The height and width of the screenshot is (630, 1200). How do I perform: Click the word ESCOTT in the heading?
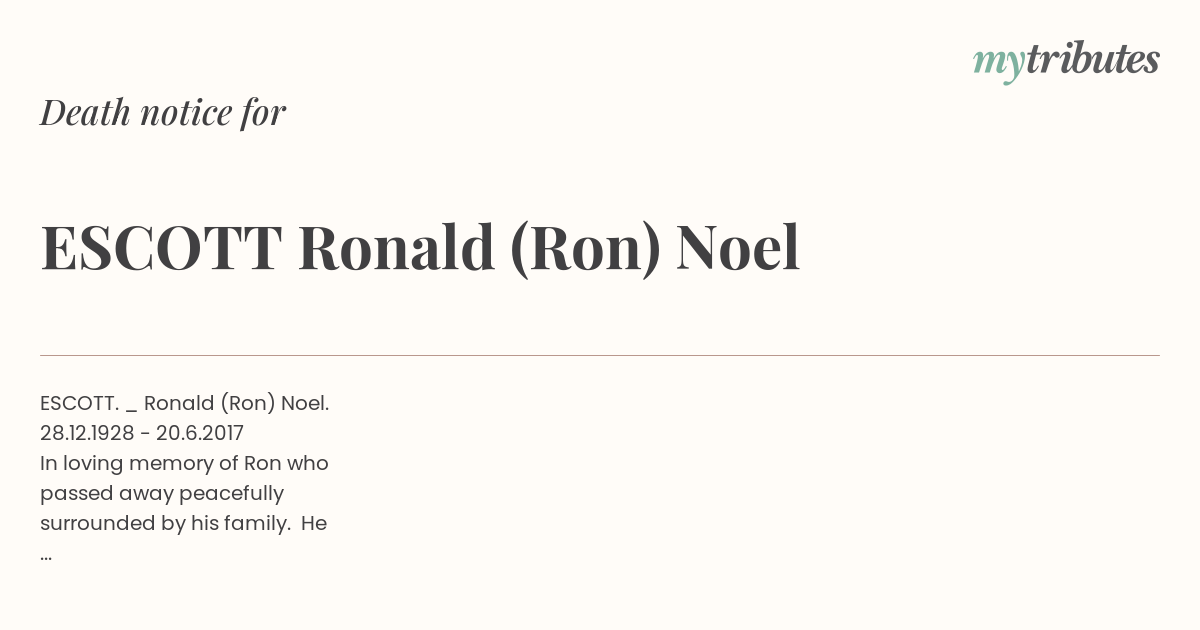(161, 248)
